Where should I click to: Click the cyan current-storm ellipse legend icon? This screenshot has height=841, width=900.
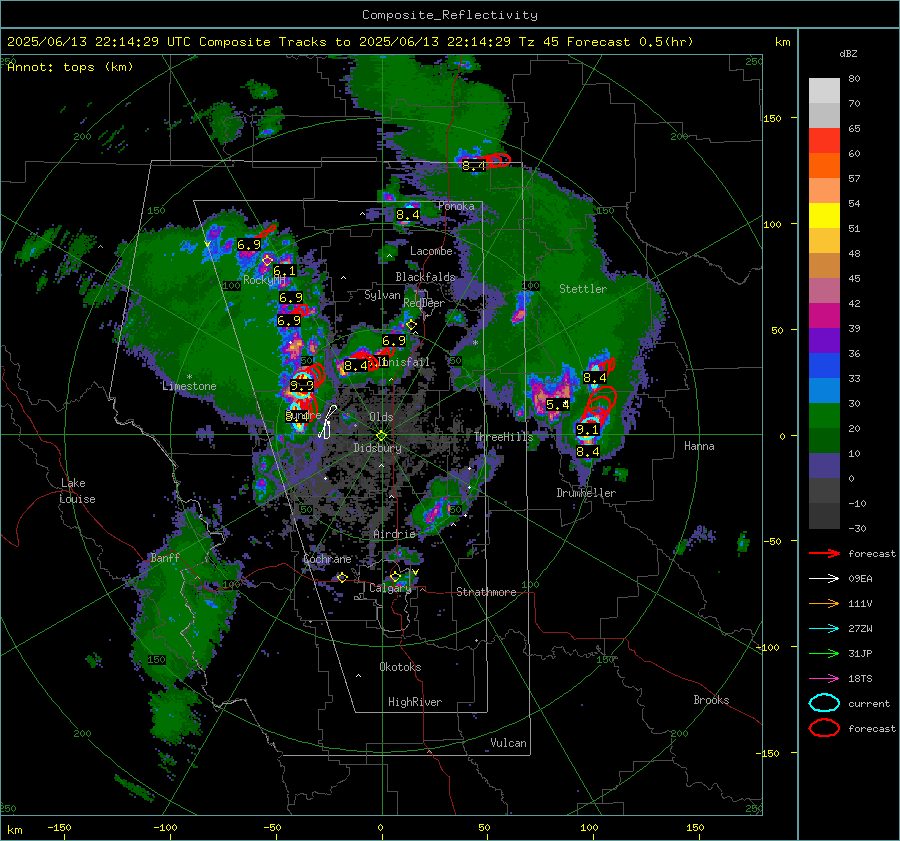point(824,703)
